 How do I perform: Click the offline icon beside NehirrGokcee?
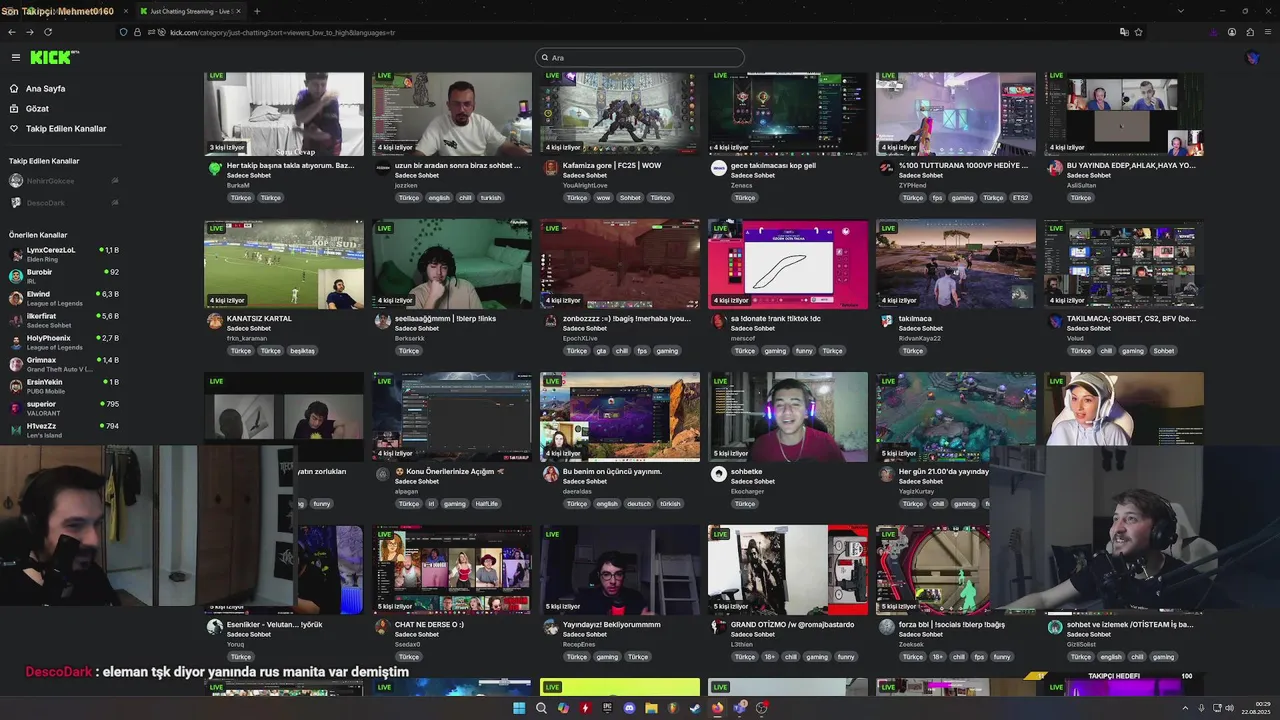coord(115,181)
